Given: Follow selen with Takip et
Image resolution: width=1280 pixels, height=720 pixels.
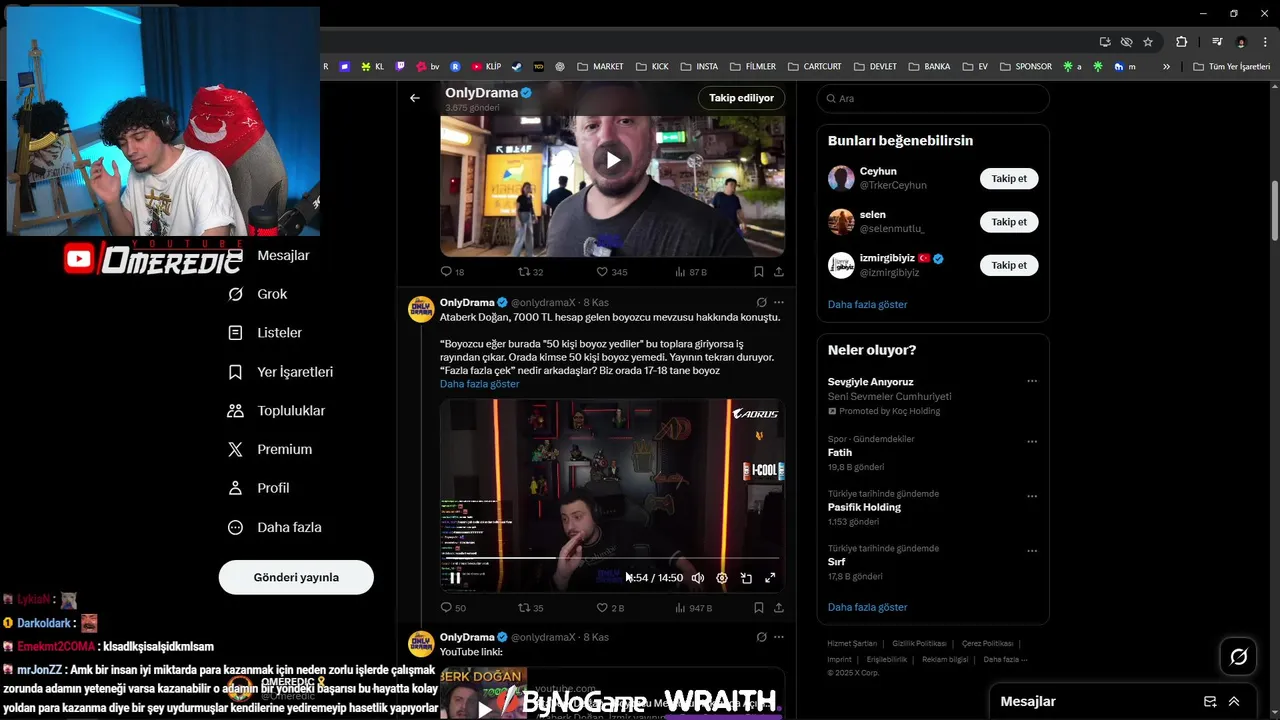Looking at the screenshot, I should [1009, 222].
